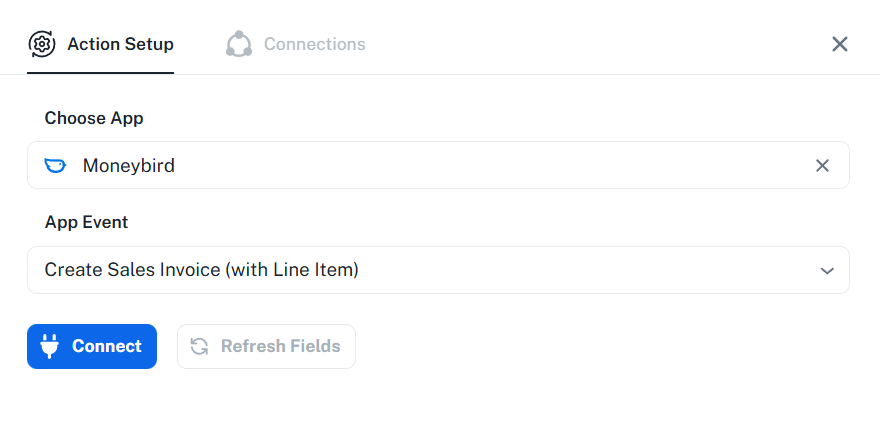Image resolution: width=880 pixels, height=423 pixels.
Task: Click the Moneybird bird logo
Action: pos(56,166)
